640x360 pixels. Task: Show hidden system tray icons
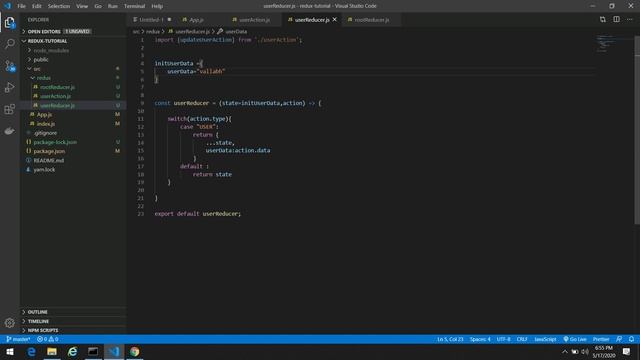click(565, 351)
